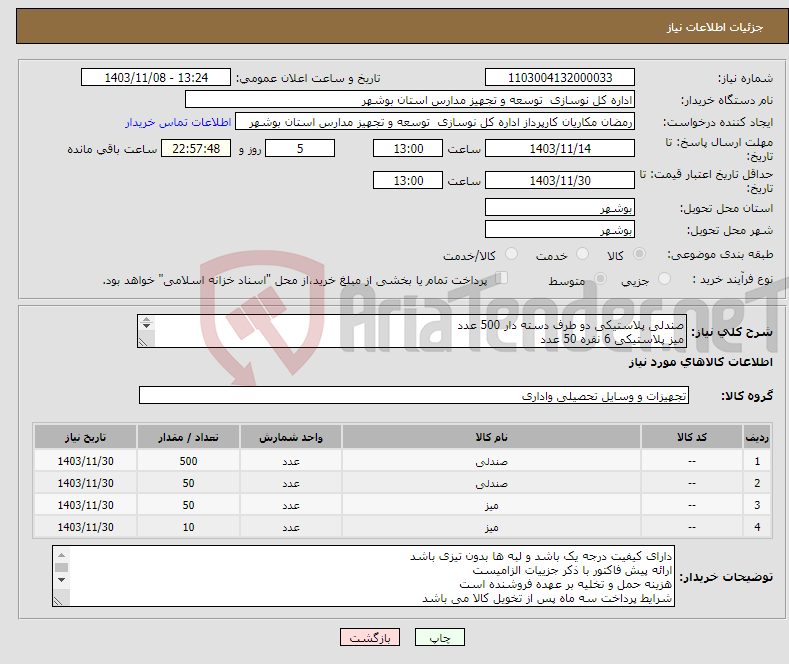Click the توضیحات خریدار text area

[x=363, y=576]
